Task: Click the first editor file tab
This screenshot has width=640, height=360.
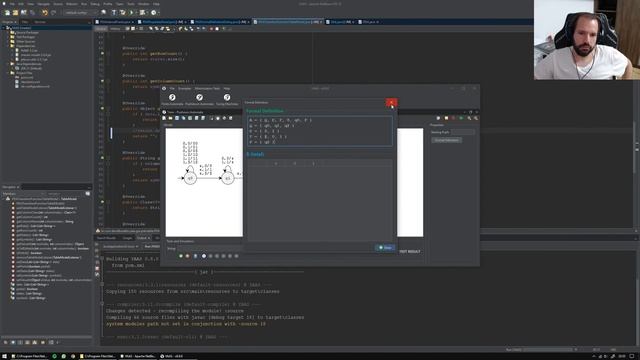Action: click(115, 22)
